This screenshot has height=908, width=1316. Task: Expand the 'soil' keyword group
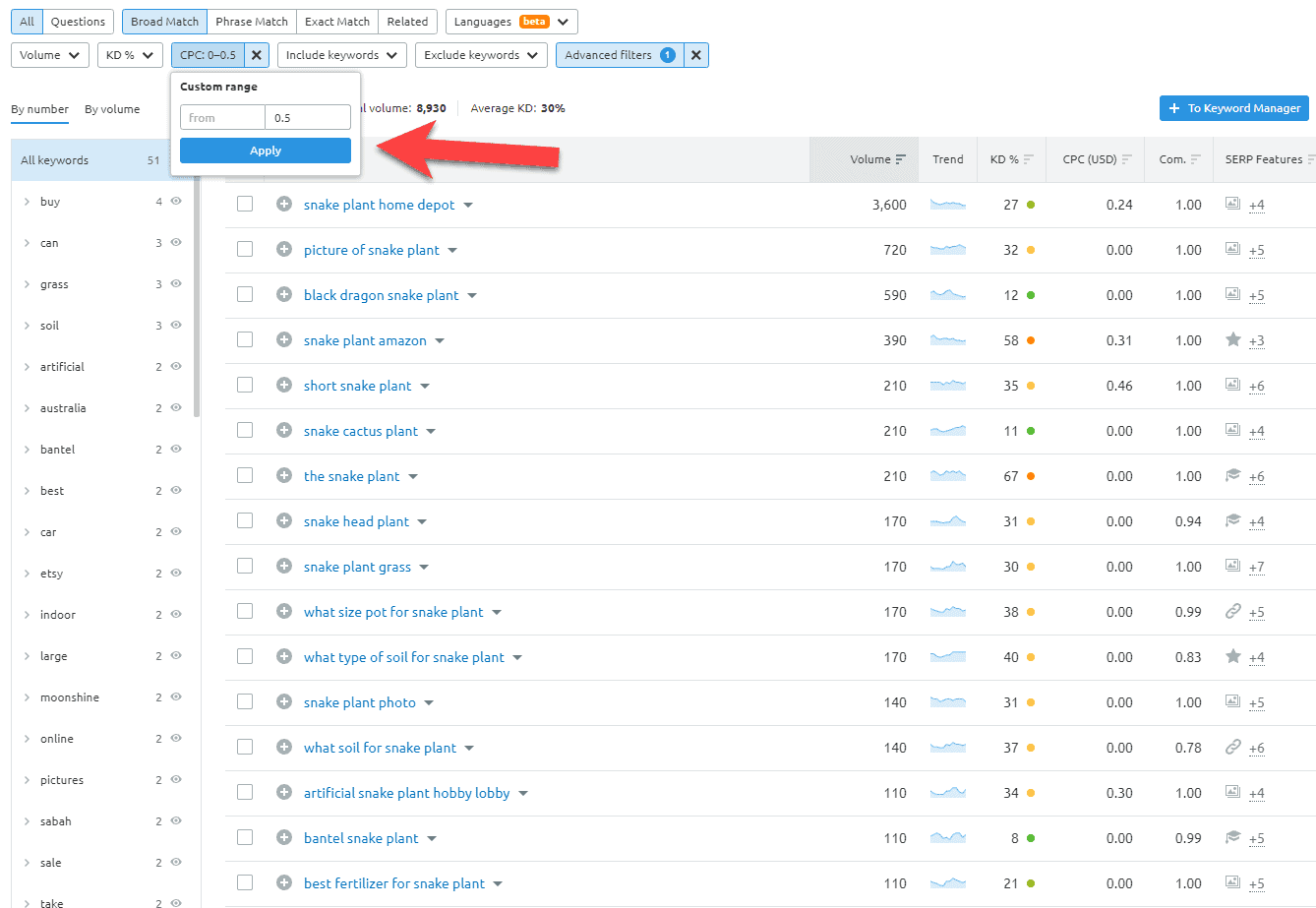pyautogui.click(x=27, y=326)
